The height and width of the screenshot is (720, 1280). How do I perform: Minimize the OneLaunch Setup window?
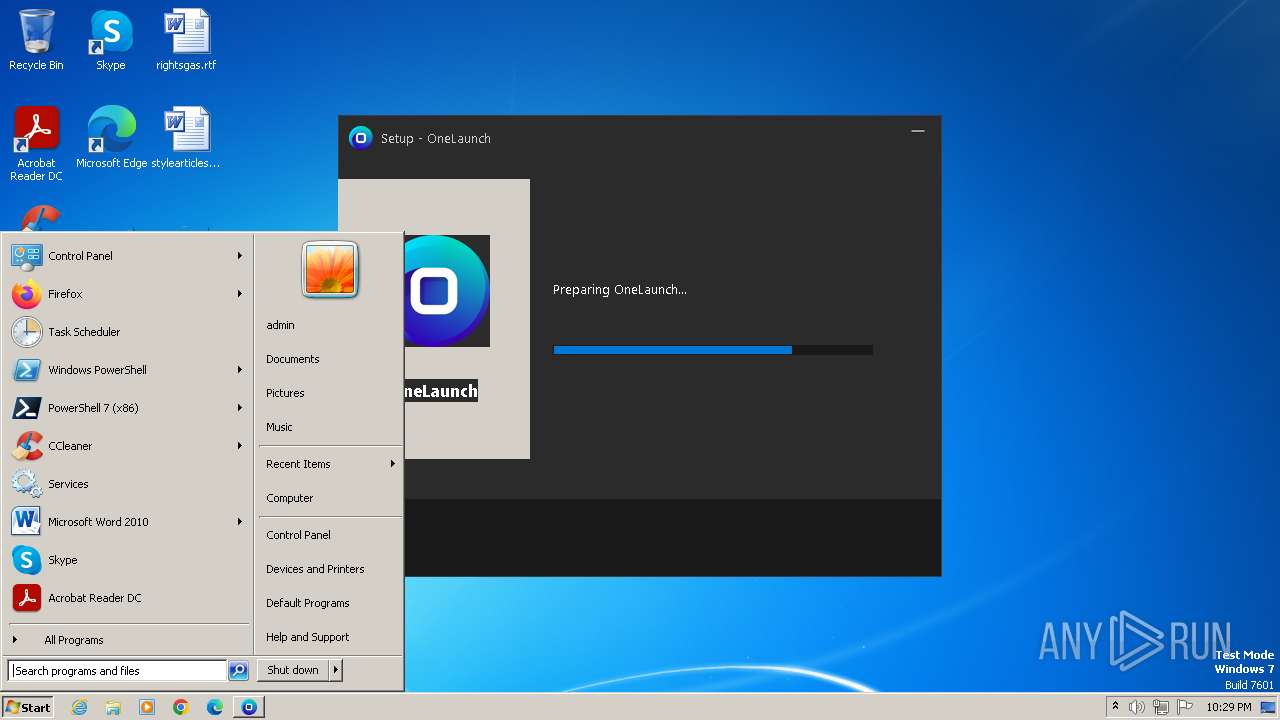(918, 131)
